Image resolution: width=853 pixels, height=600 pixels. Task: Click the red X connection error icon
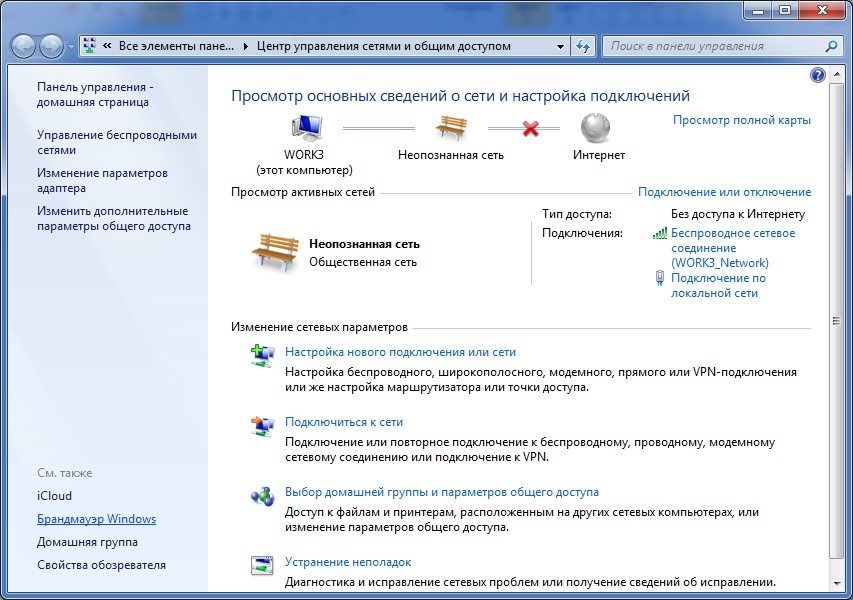tap(530, 129)
